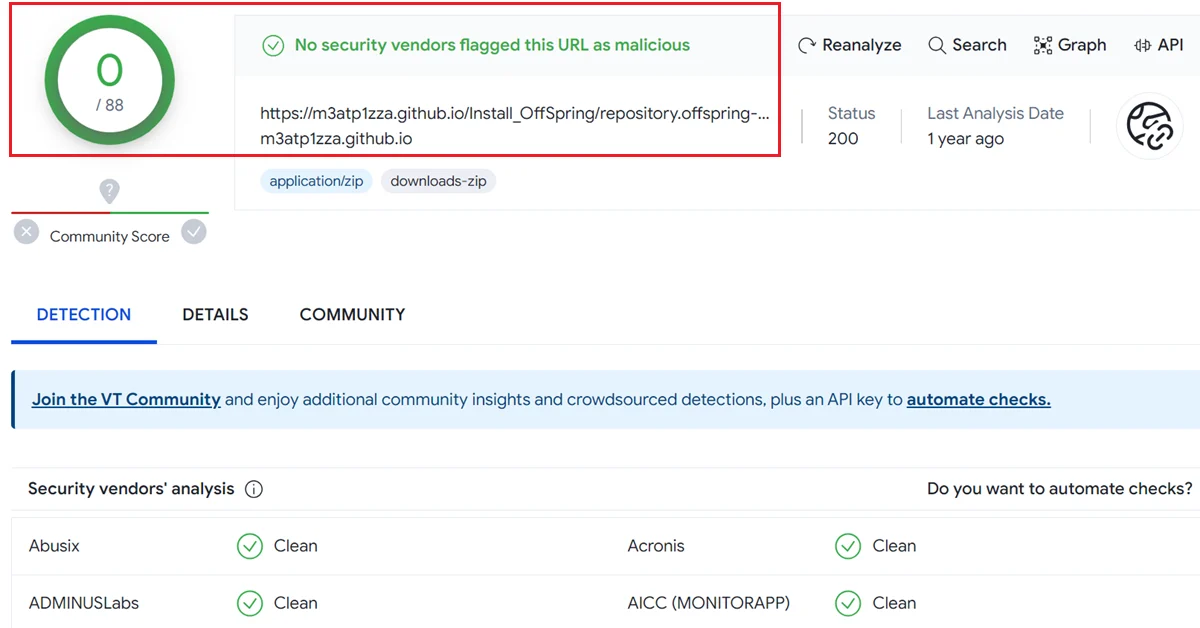Click the Last Analysis Date 1 year ago value
1200x628 pixels.
tap(966, 139)
